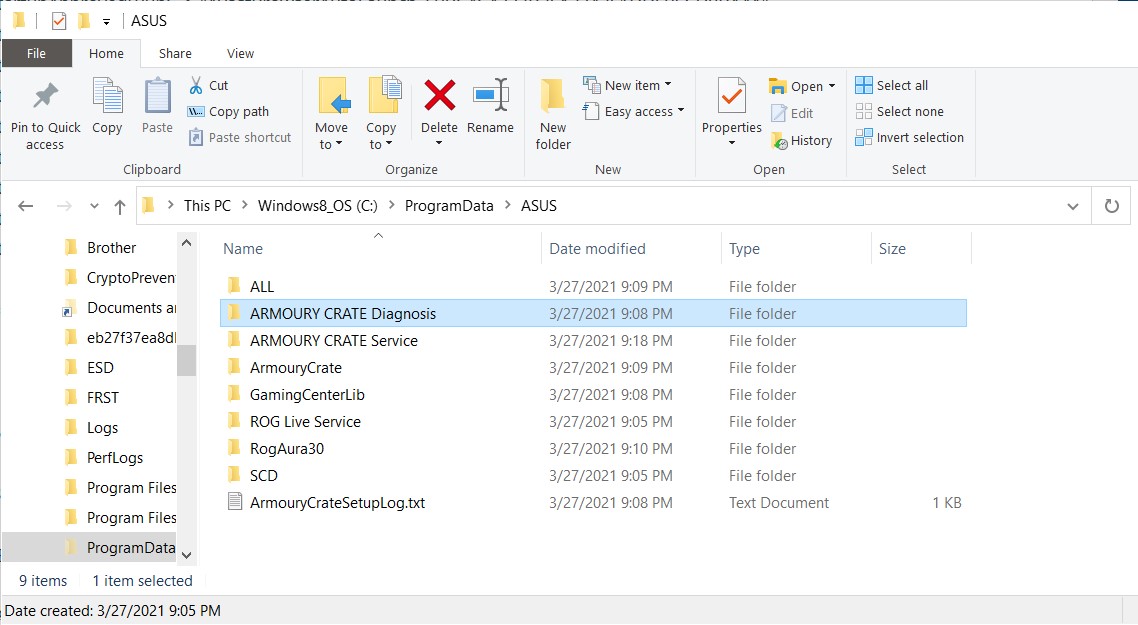Click the ALL folder icon
Image resolution: width=1138 pixels, height=625 pixels.
tap(234, 285)
